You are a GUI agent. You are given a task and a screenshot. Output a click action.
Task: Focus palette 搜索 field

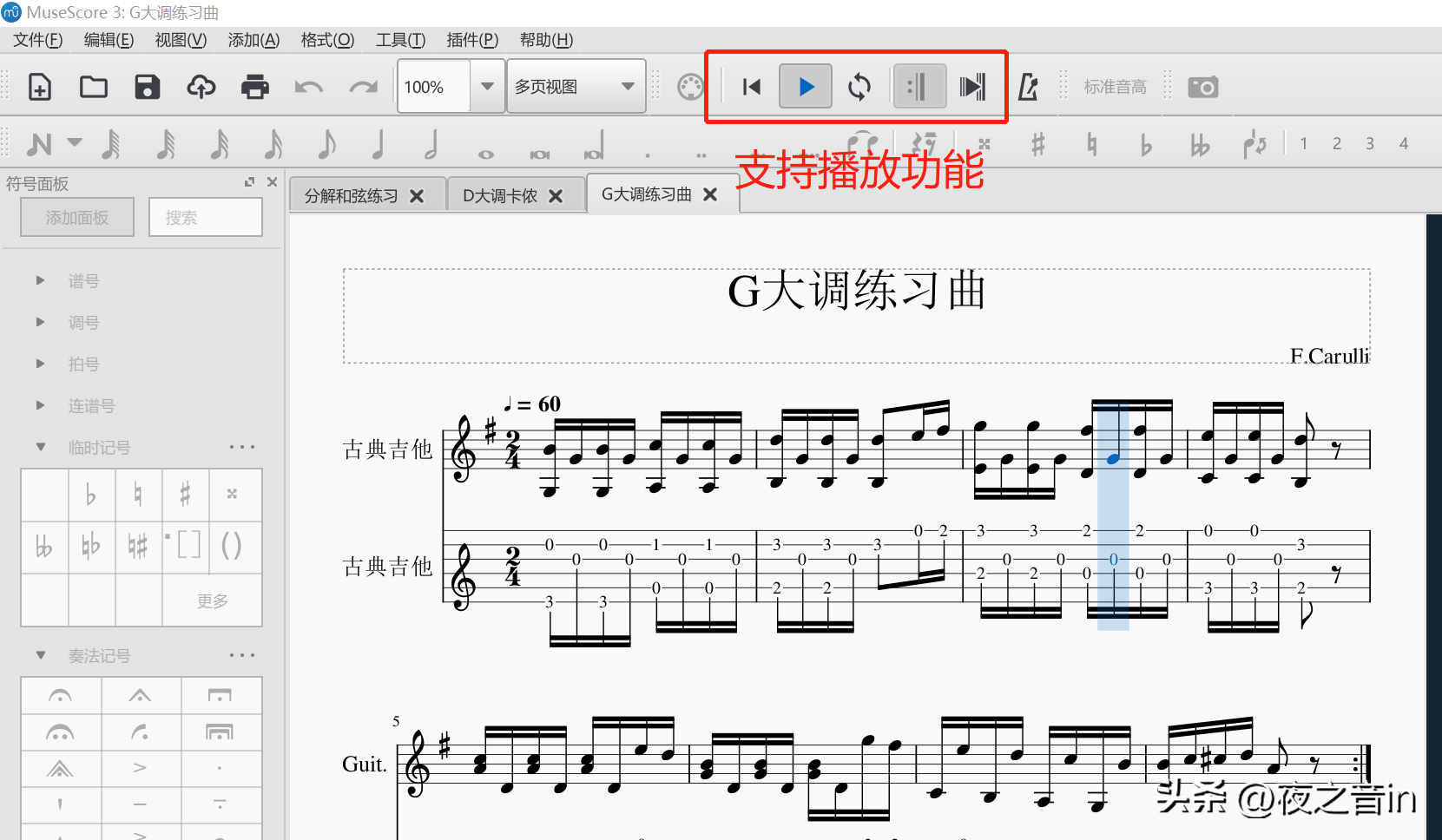205,217
